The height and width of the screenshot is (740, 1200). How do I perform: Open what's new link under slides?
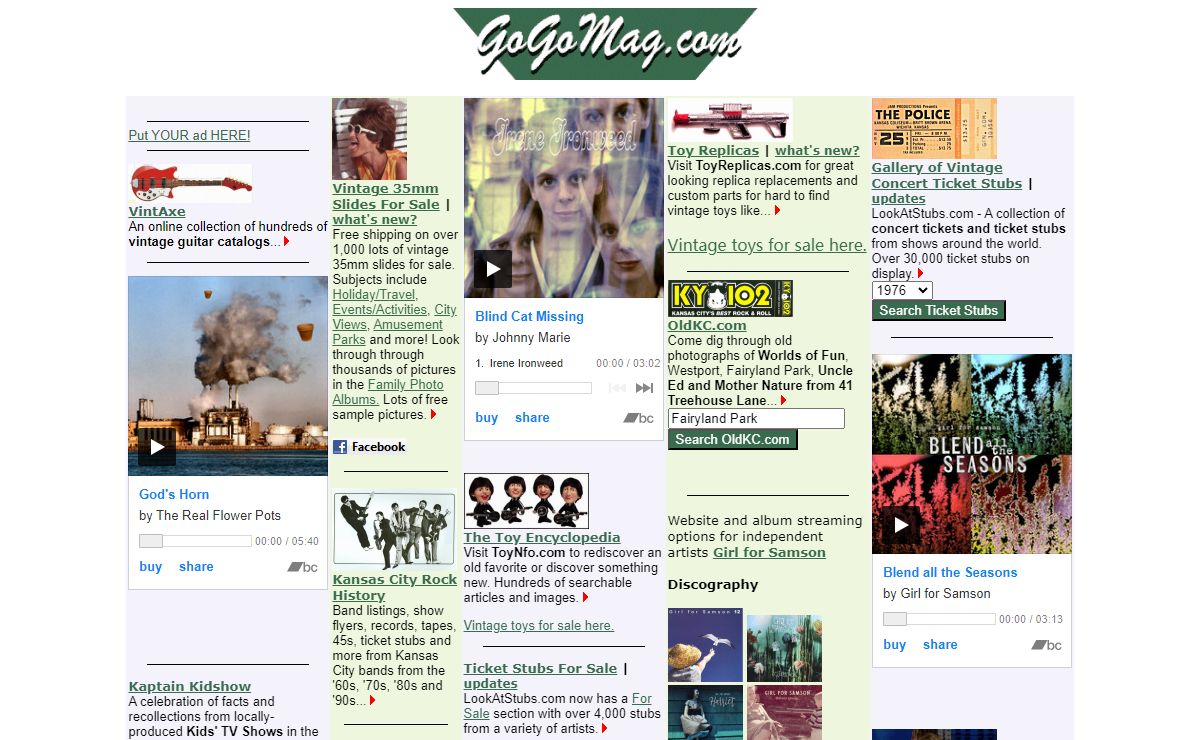[x=375, y=219]
